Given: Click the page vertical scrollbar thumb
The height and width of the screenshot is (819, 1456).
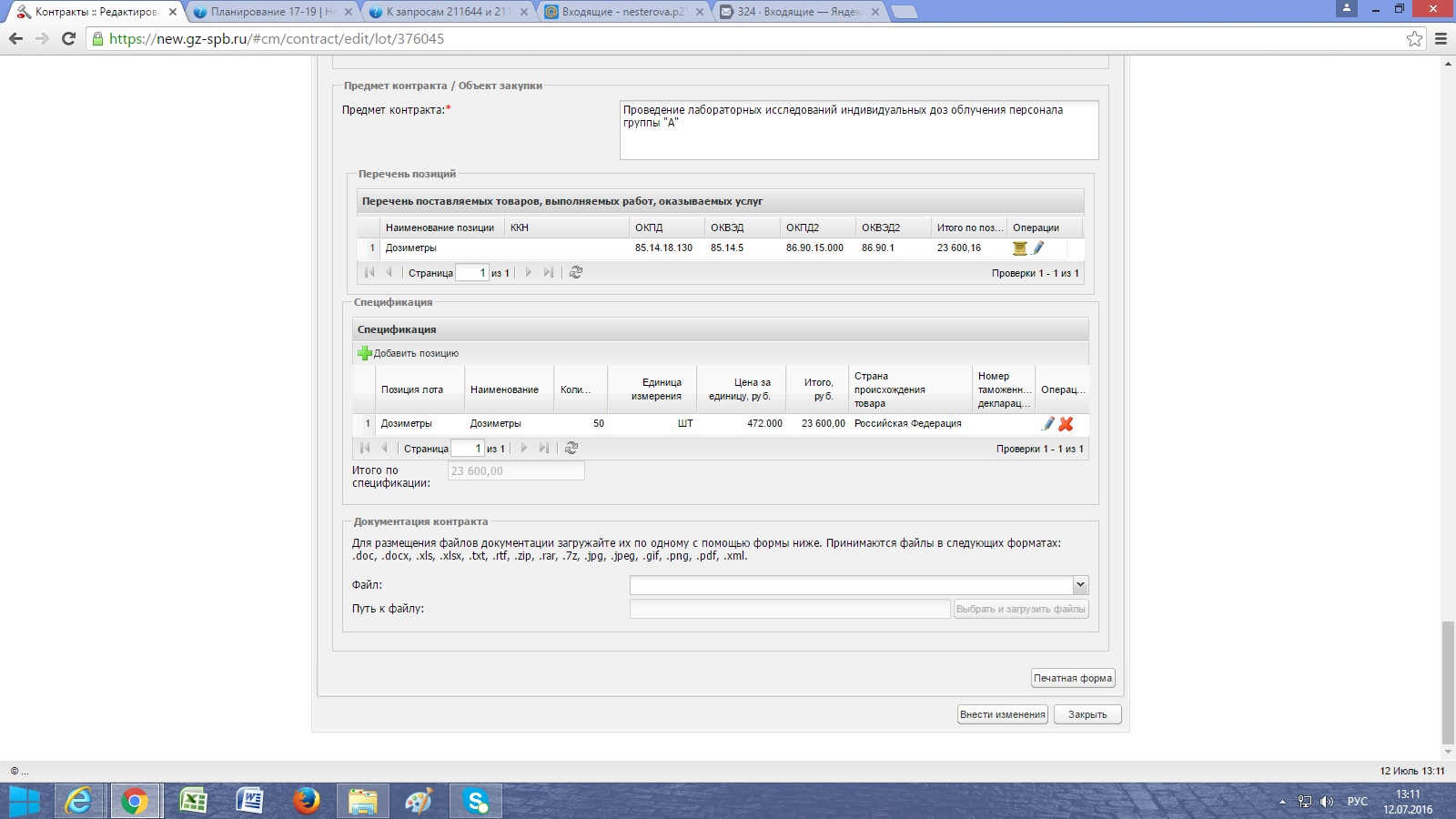Looking at the screenshot, I should pyautogui.click(x=1448, y=682).
